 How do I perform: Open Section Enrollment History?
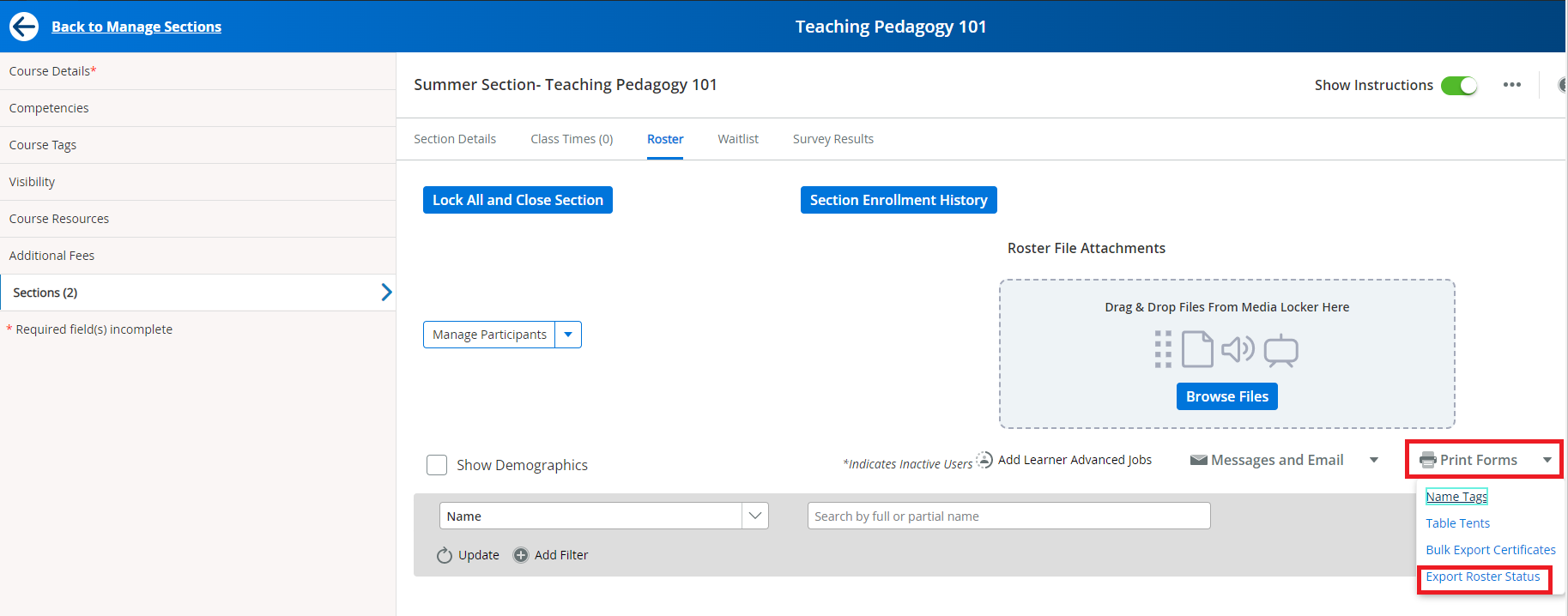click(x=898, y=200)
